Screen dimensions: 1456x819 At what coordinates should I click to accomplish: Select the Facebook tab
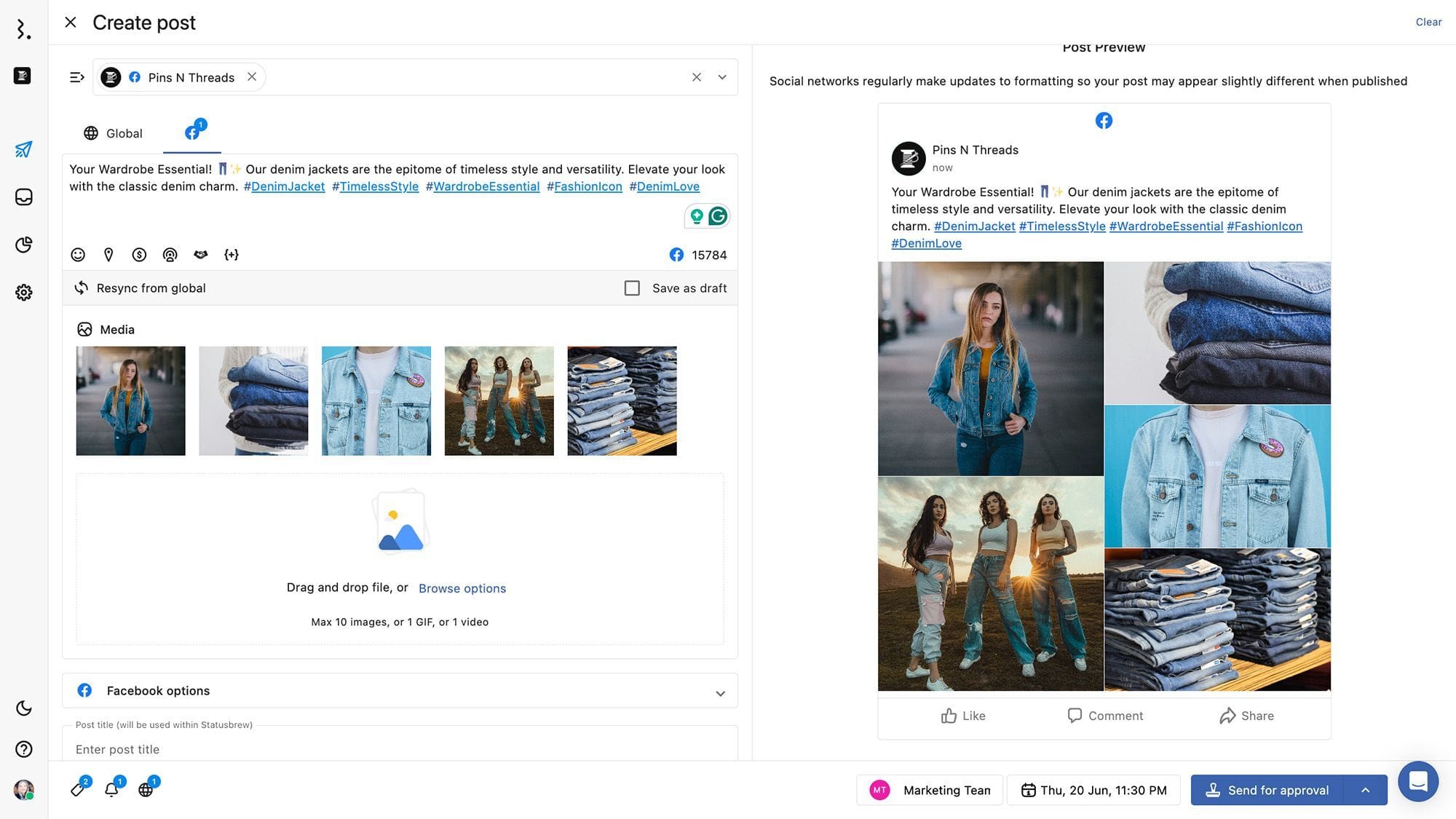[x=192, y=132]
